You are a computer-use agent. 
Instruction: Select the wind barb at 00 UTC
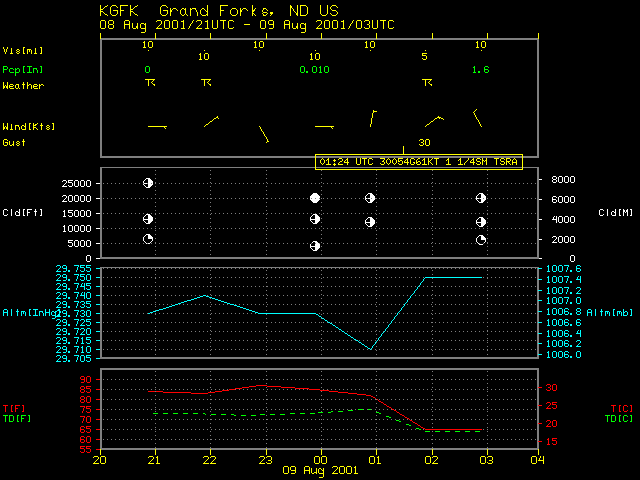[x=324, y=127]
